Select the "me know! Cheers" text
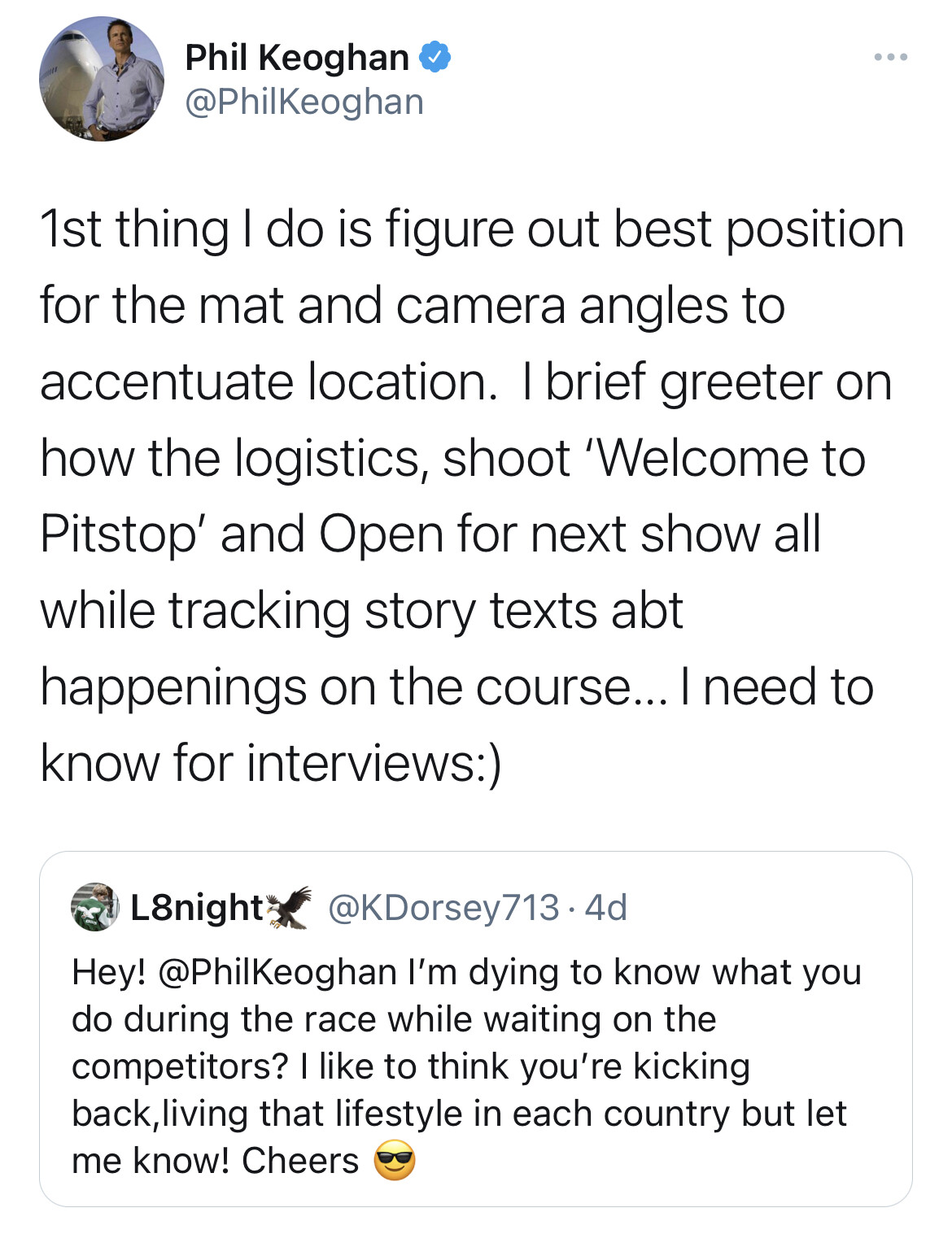952x1234 pixels. coord(215,1161)
